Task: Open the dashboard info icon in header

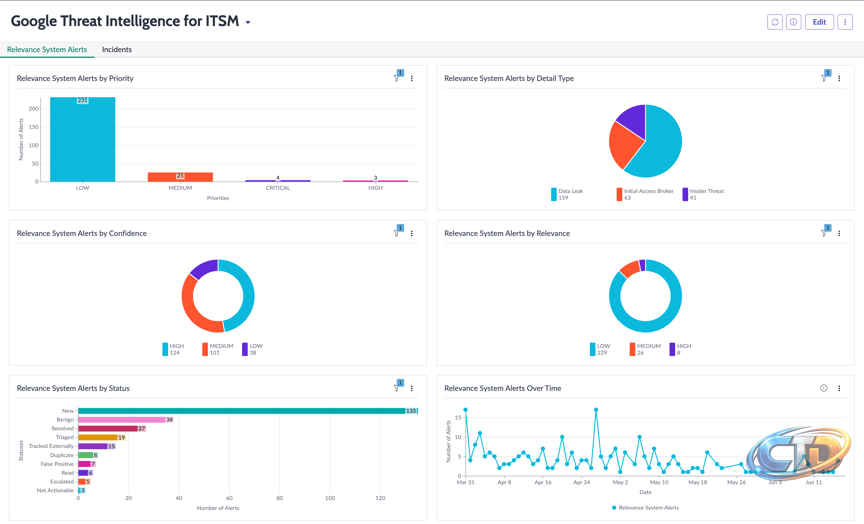Action: click(793, 22)
